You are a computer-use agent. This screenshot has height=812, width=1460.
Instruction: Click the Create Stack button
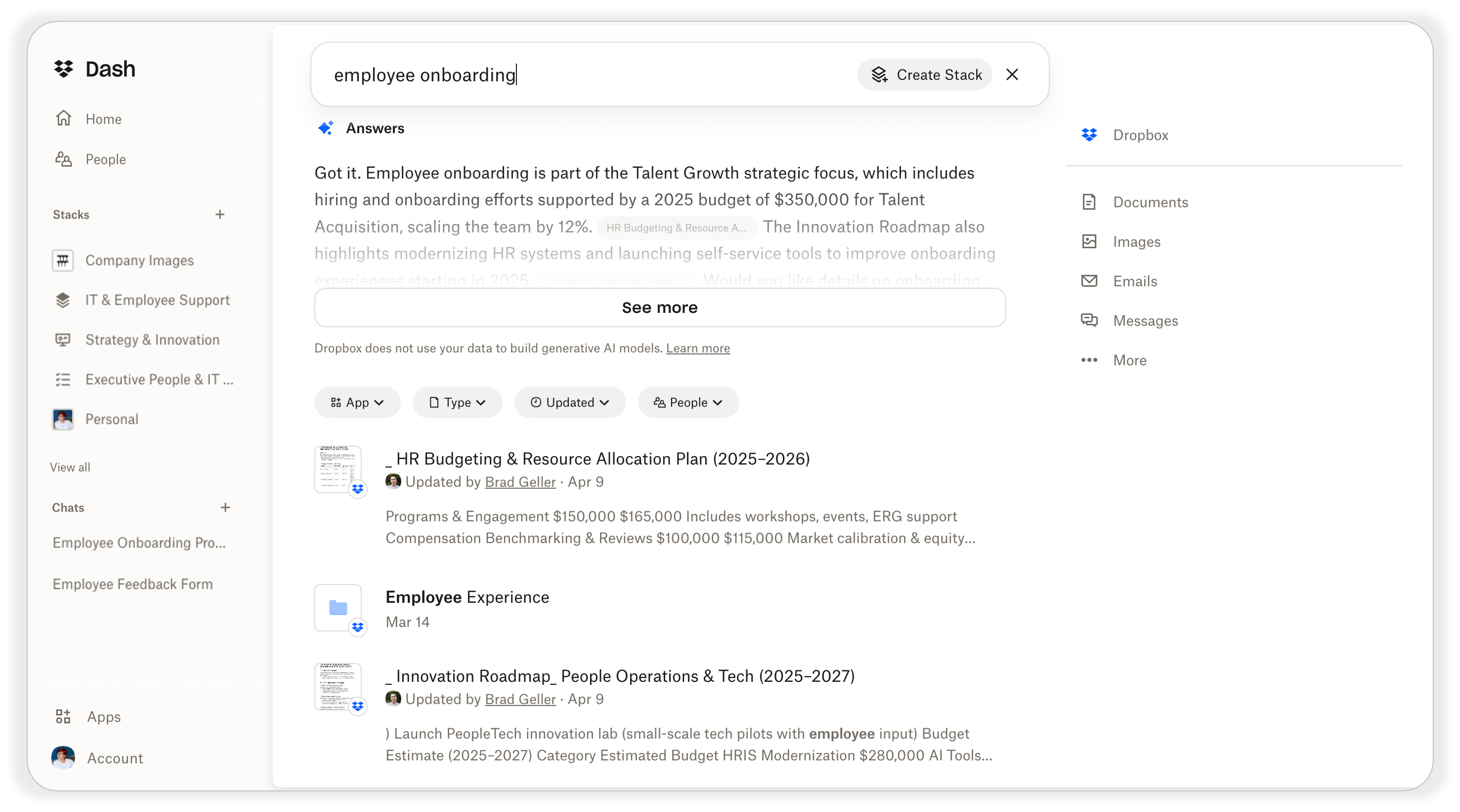924,74
